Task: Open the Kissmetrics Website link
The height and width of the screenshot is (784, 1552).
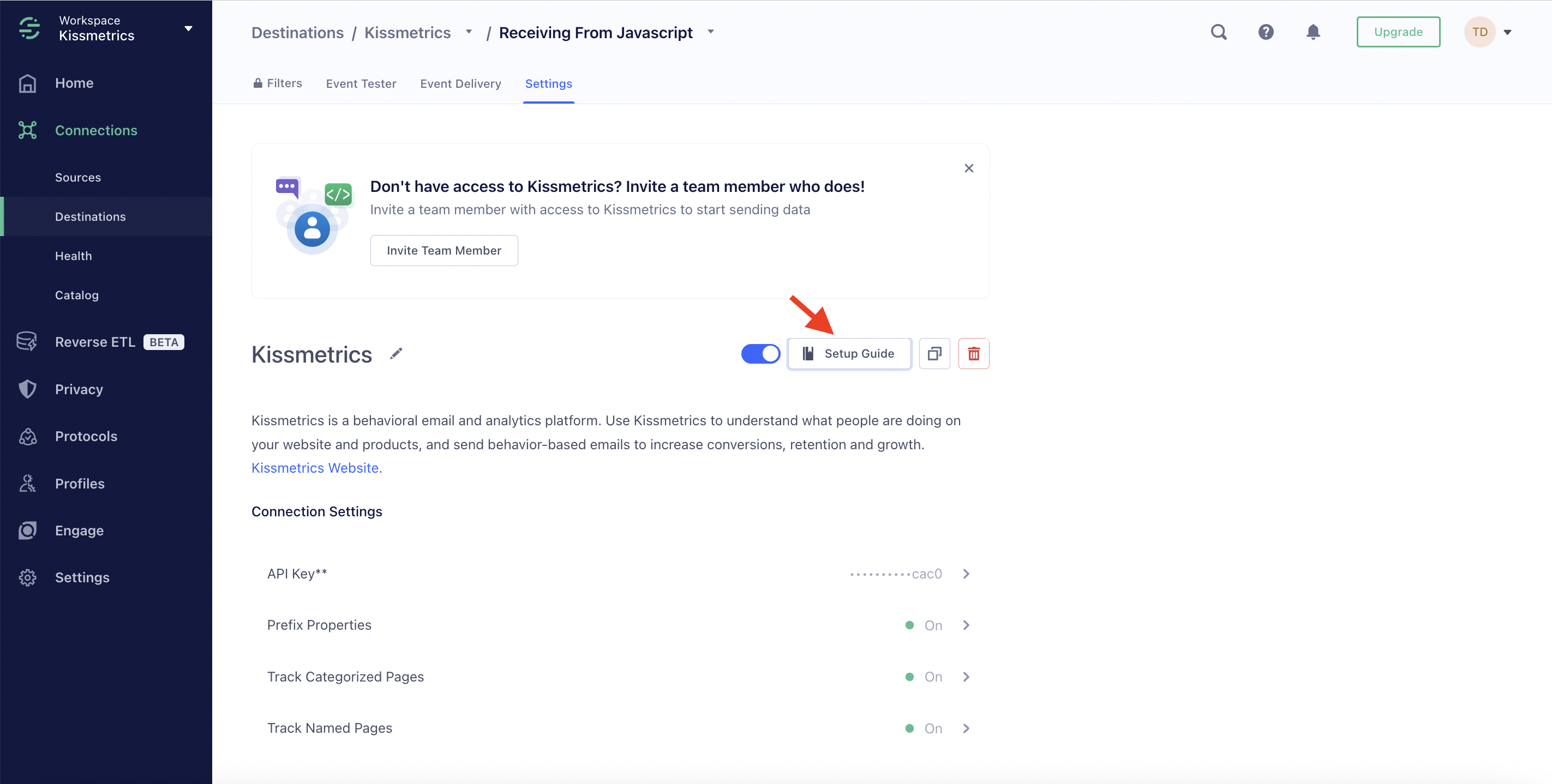Action: click(x=316, y=468)
